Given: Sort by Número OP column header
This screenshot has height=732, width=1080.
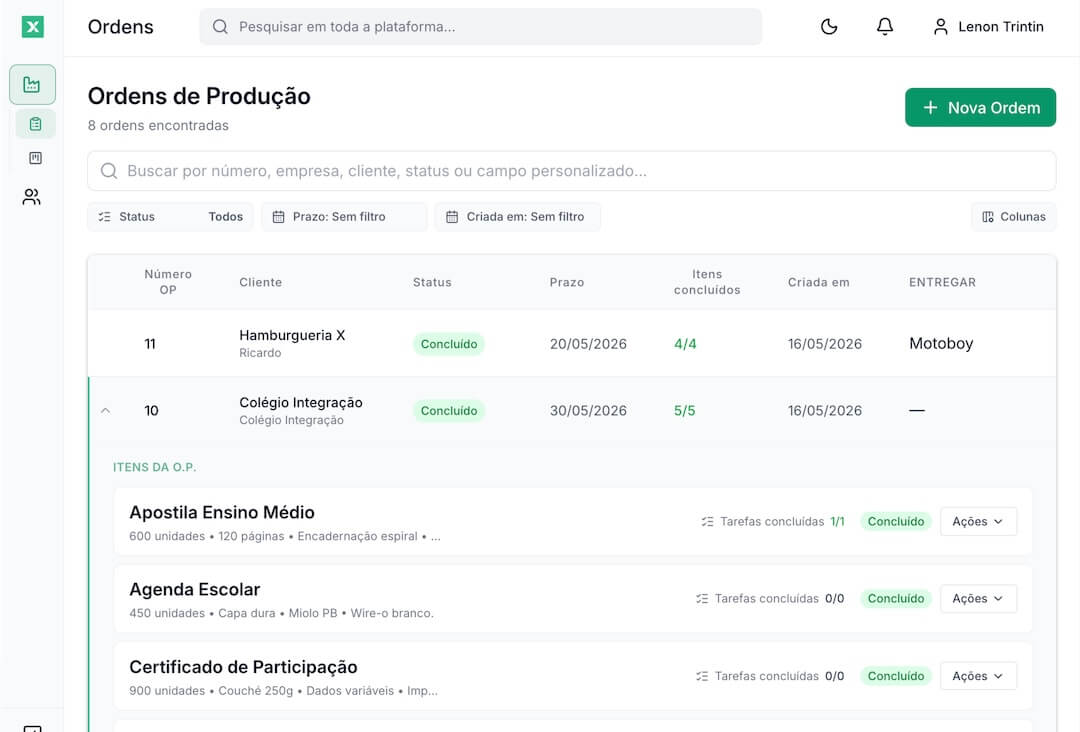Looking at the screenshot, I should (x=168, y=282).
